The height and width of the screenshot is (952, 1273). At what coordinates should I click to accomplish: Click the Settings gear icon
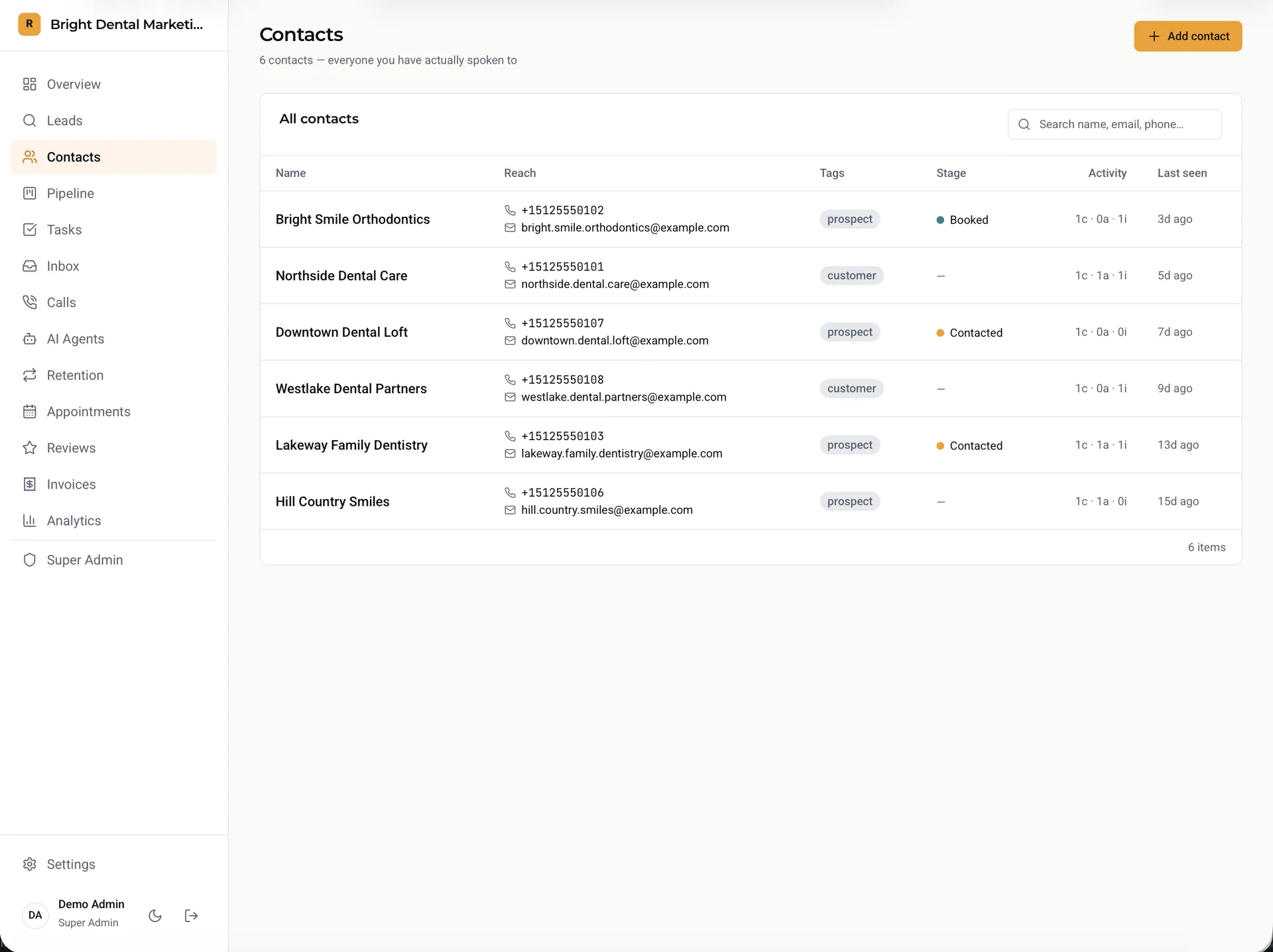[x=29, y=864]
